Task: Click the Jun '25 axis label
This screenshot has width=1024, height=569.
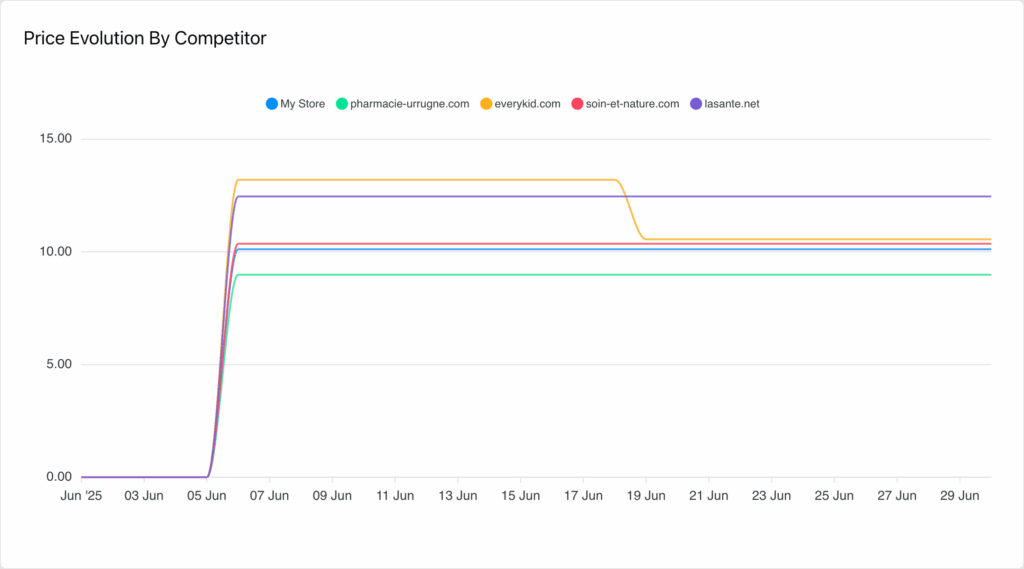Action: [81, 496]
